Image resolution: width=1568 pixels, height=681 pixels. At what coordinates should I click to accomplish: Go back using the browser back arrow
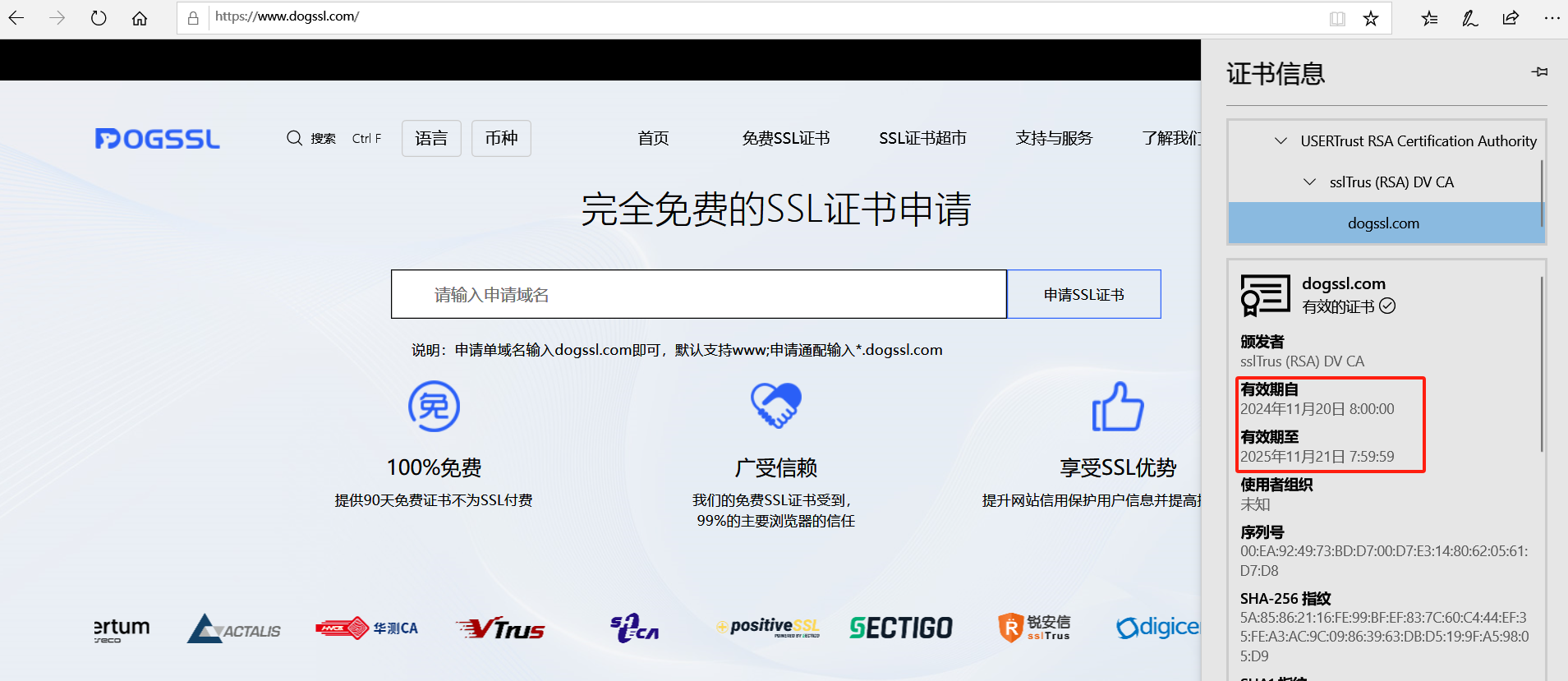click(16, 18)
